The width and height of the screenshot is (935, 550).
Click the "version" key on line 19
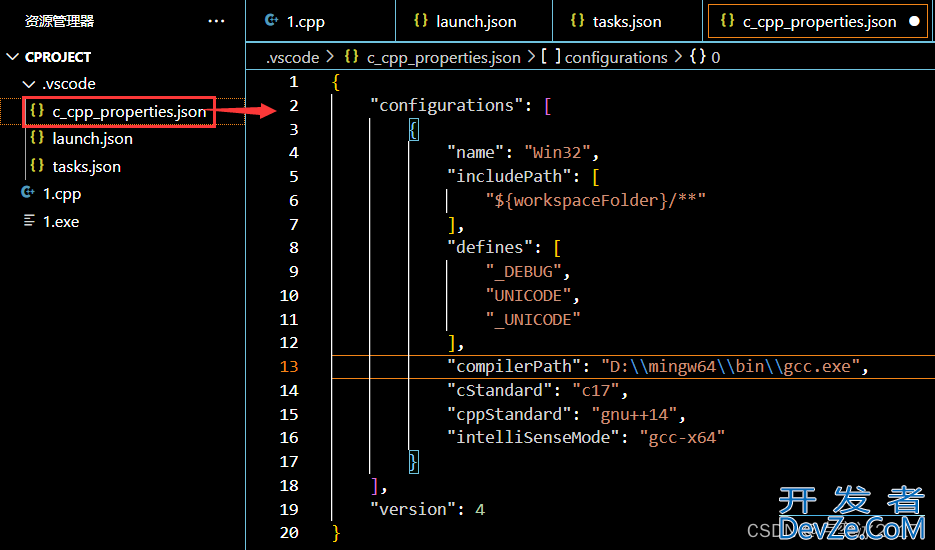point(413,509)
